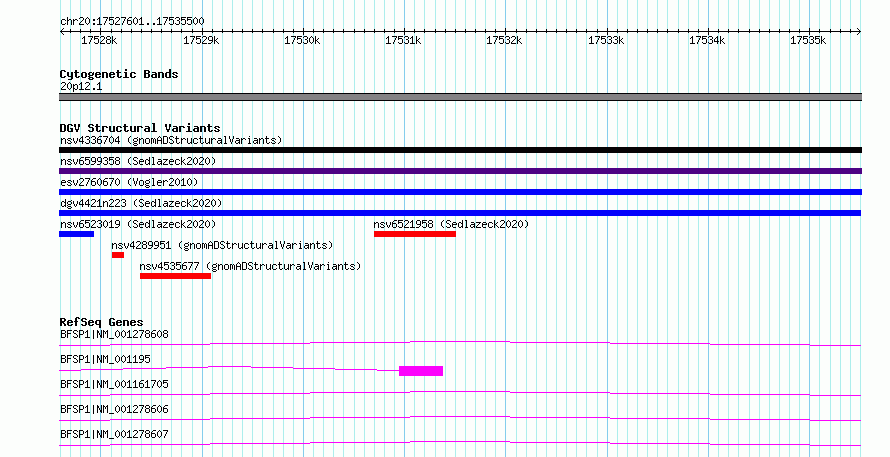Click the 17531k ruler tick label
This screenshot has width=890, height=457.
tap(403, 40)
